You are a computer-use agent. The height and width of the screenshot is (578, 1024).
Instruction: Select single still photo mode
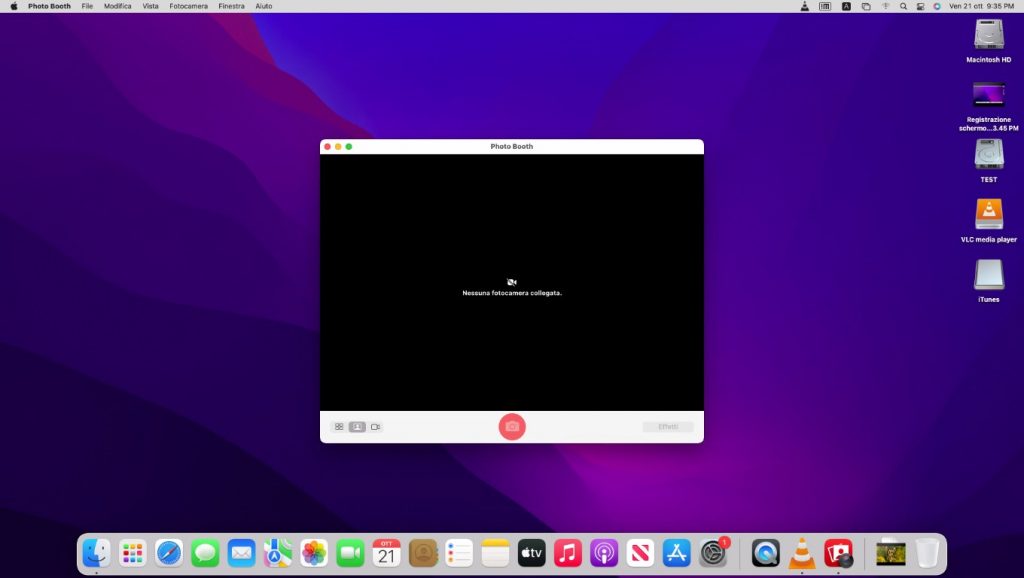point(357,427)
